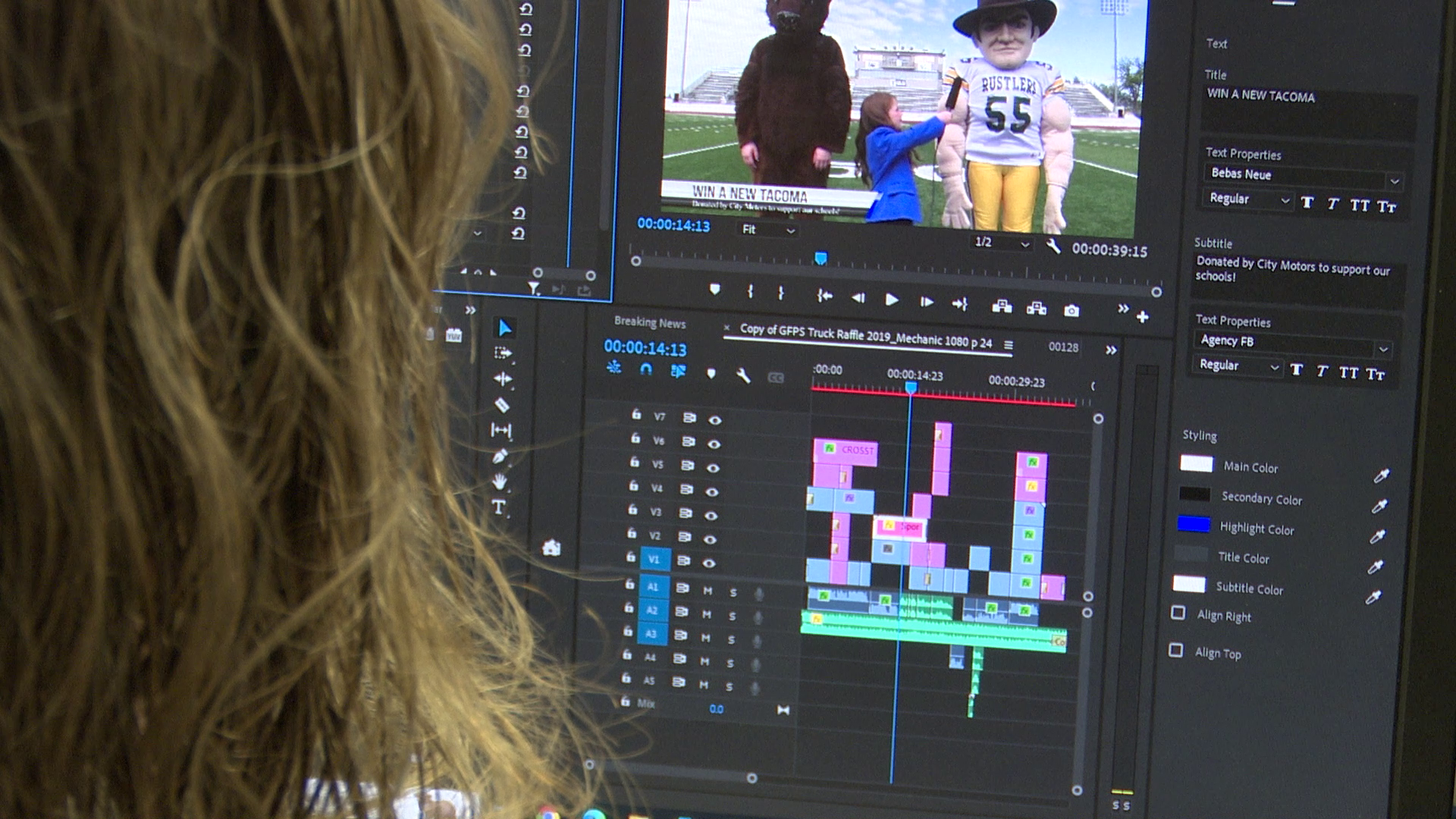
Task: Select the Copy of GFPS Truck Raffle tab
Action: (865, 337)
